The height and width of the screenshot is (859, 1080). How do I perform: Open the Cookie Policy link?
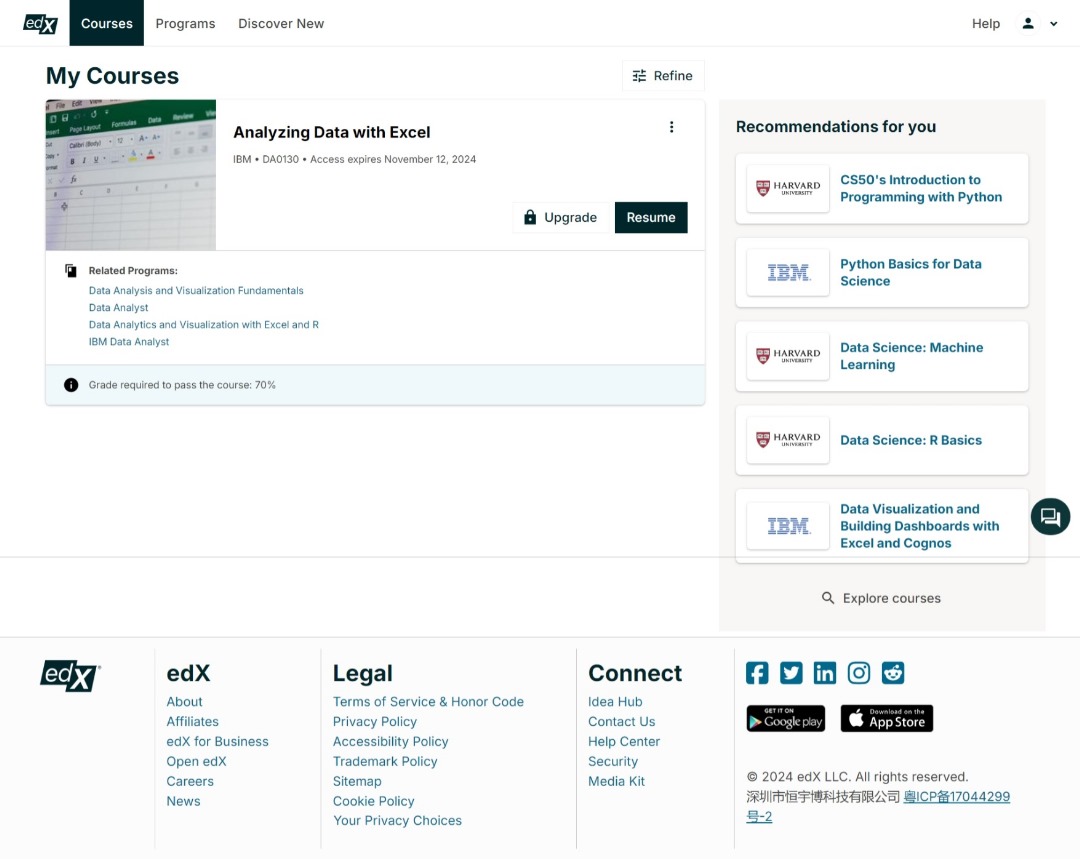tap(373, 801)
